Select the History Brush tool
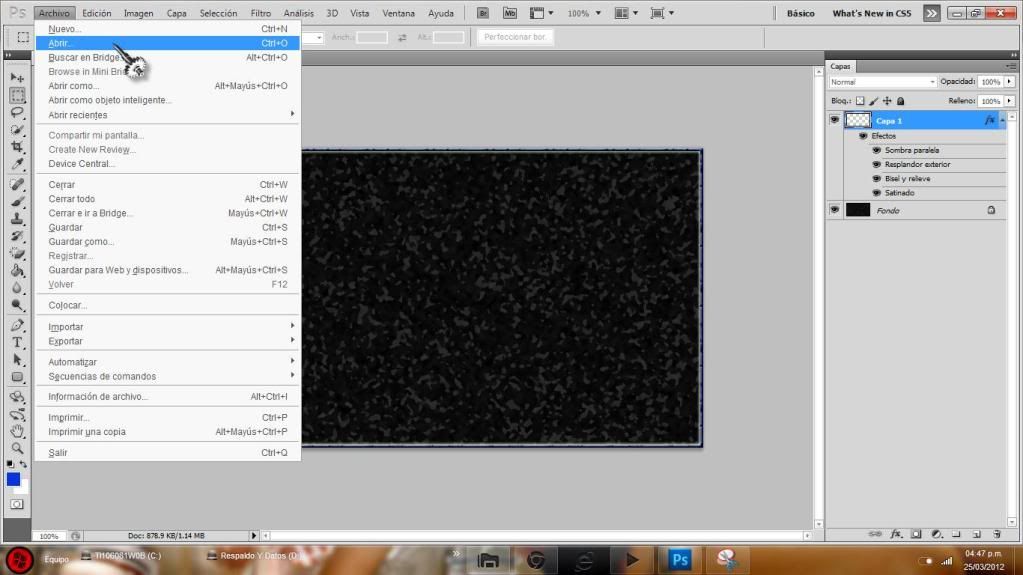This screenshot has height=575, width=1023. coord(17,236)
